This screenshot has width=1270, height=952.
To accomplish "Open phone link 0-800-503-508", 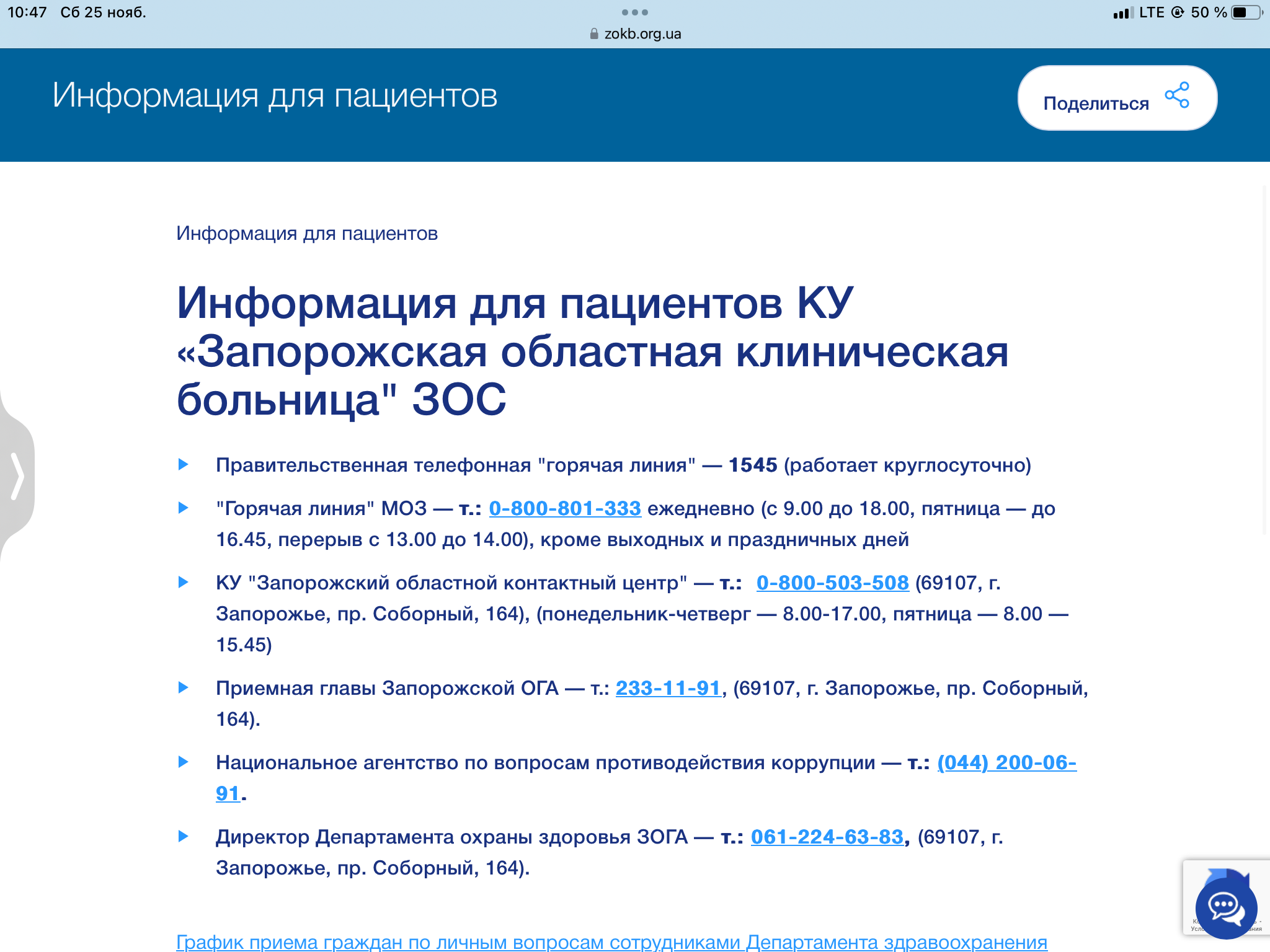I will 832,583.
